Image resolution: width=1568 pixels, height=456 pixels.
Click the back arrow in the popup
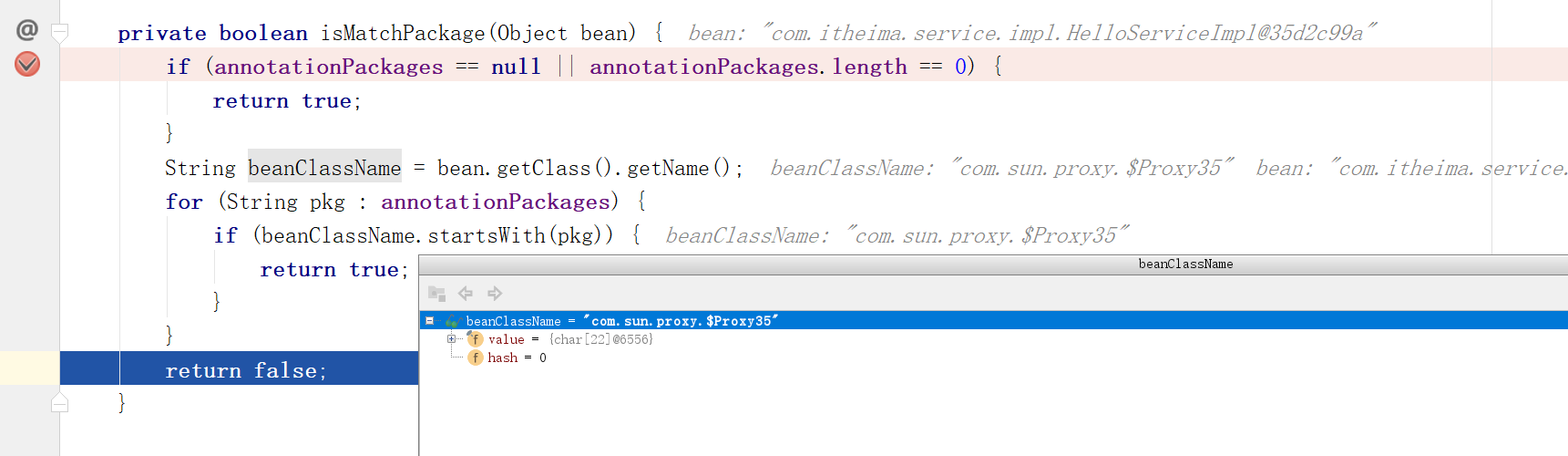tap(466, 294)
